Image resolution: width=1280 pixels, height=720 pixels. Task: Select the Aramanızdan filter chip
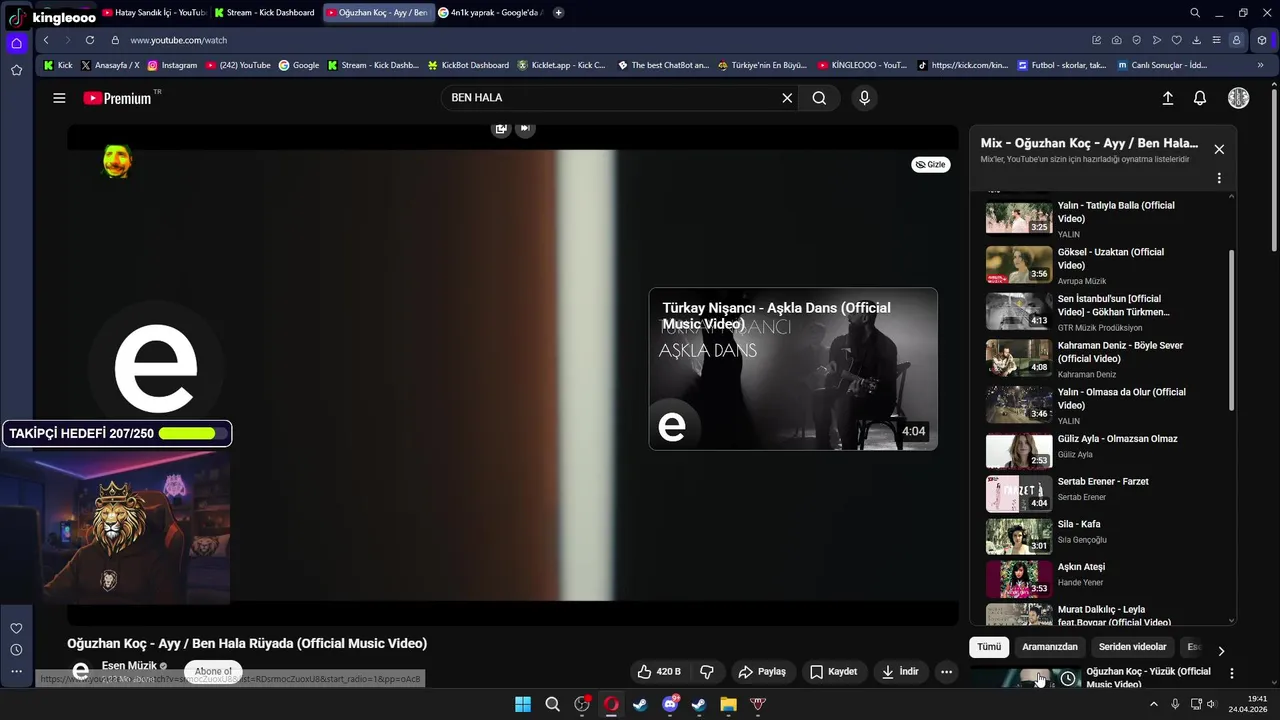click(1050, 647)
